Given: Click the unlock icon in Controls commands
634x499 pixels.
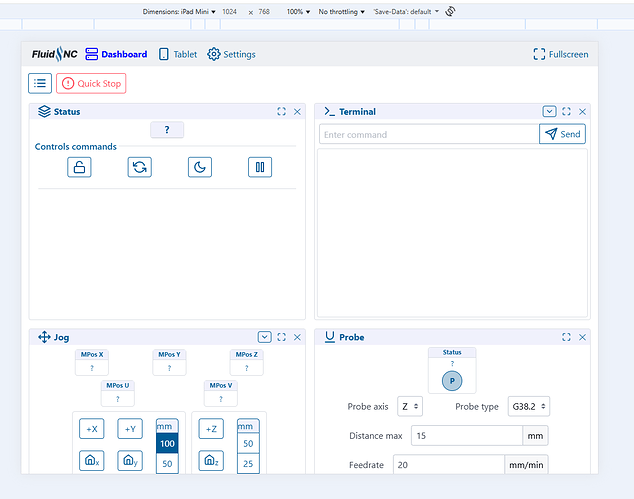Looking at the screenshot, I should [x=79, y=167].
